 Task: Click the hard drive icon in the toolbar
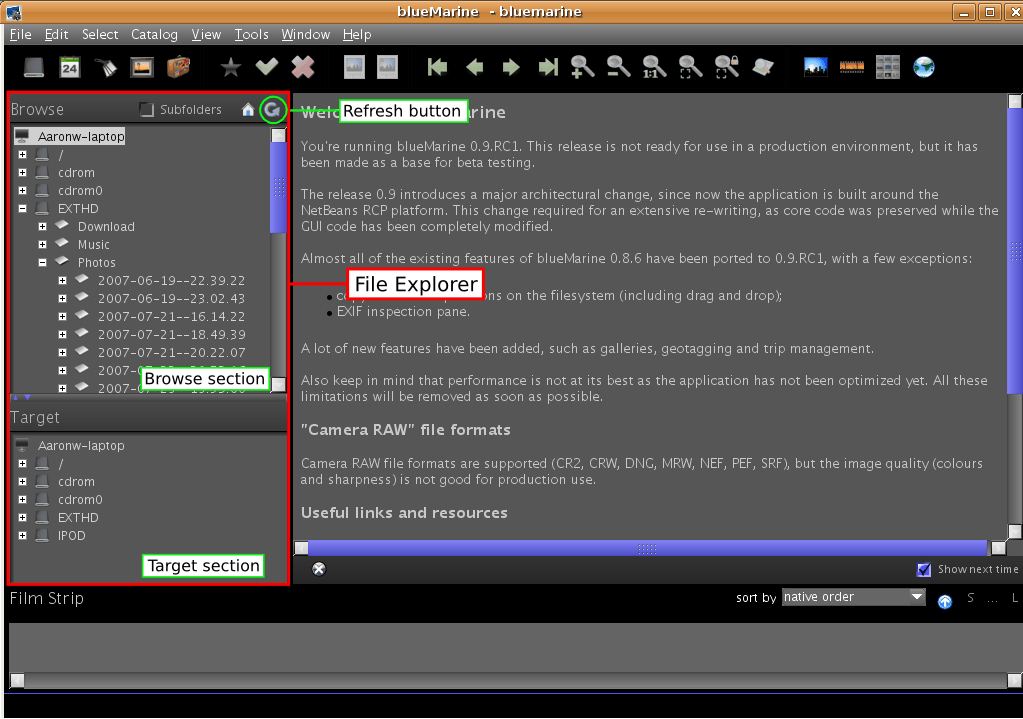(34, 67)
